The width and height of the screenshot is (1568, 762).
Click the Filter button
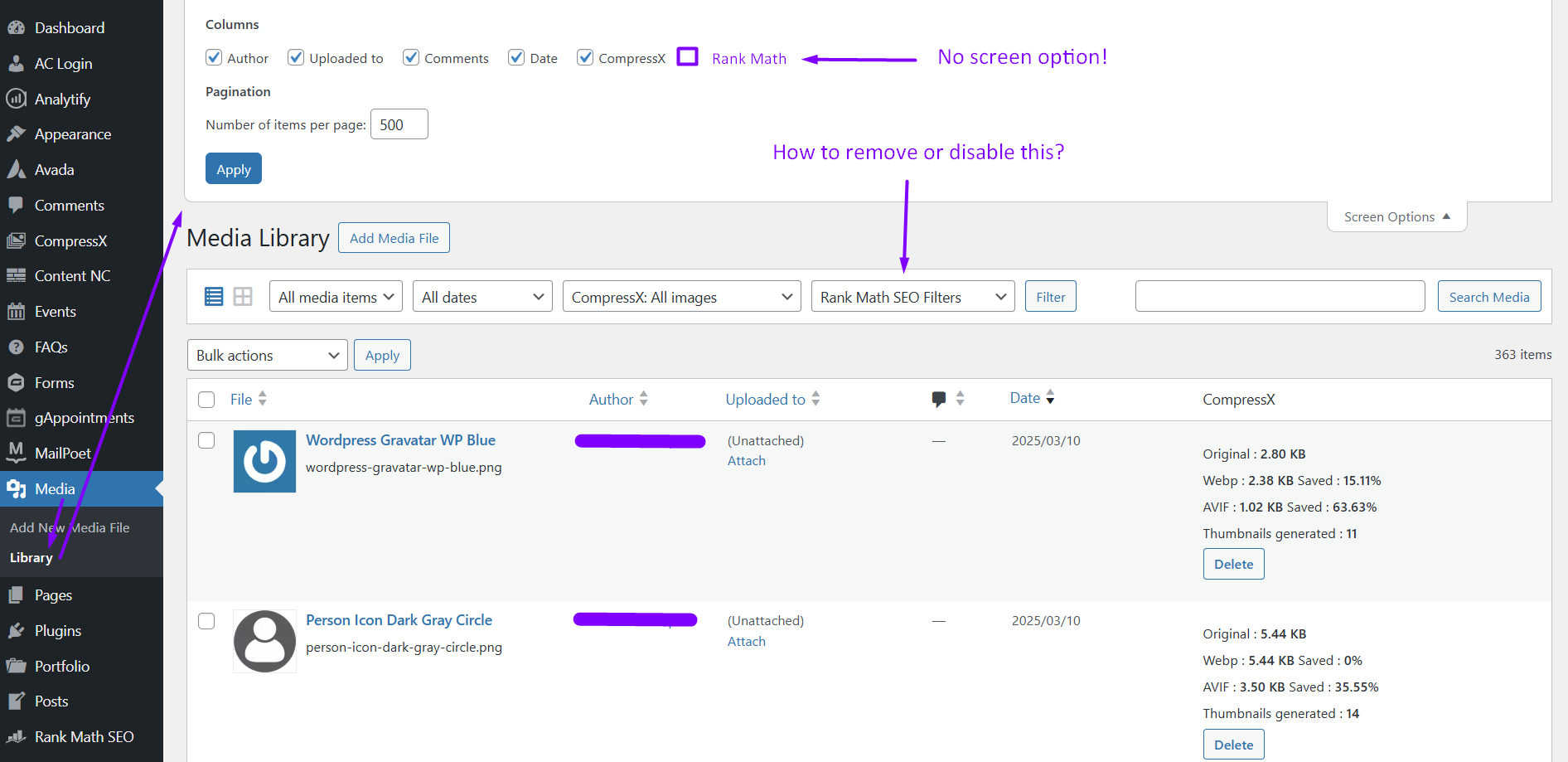pyautogui.click(x=1051, y=297)
